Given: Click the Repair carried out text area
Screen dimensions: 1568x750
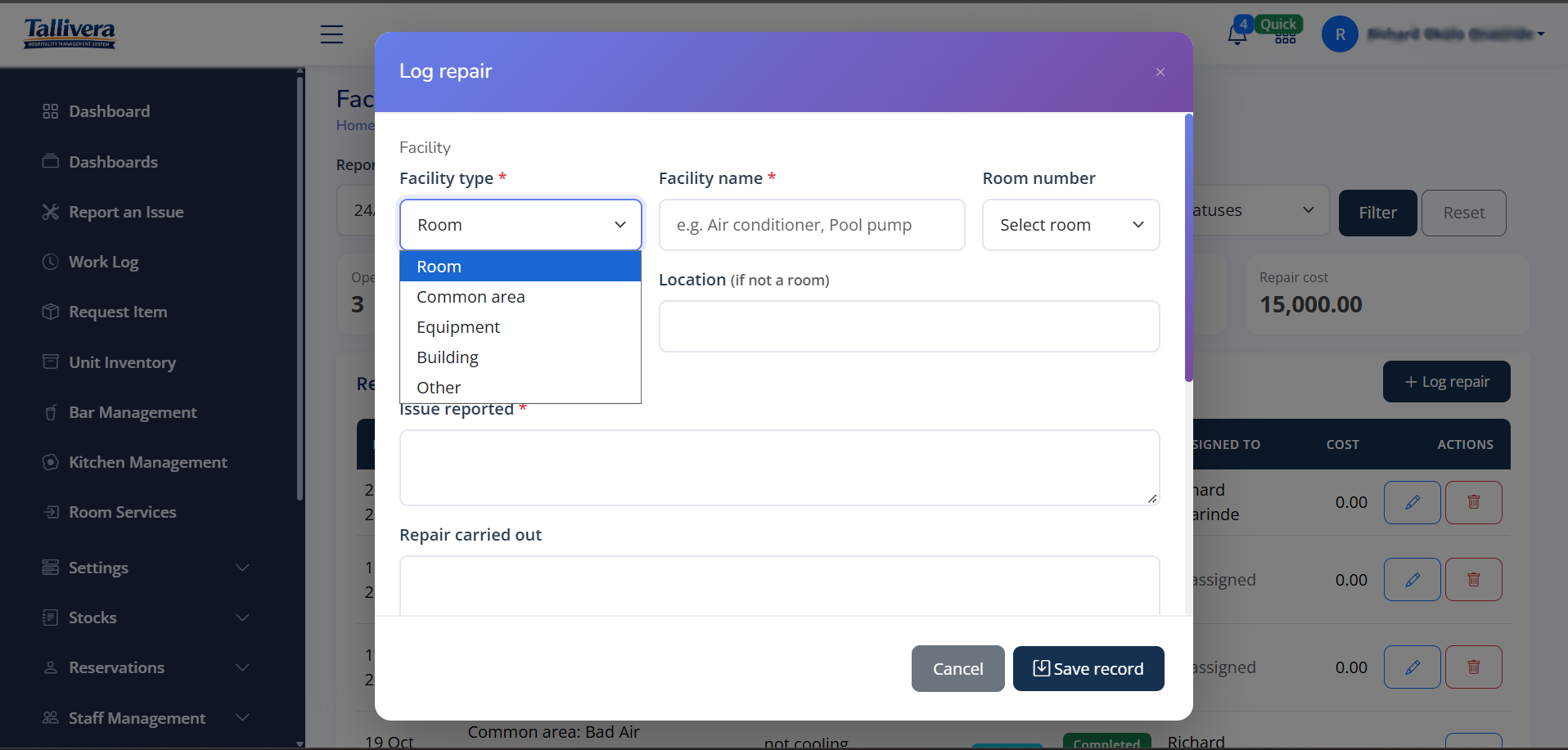Looking at the screenshot, I should pos(779,586).
